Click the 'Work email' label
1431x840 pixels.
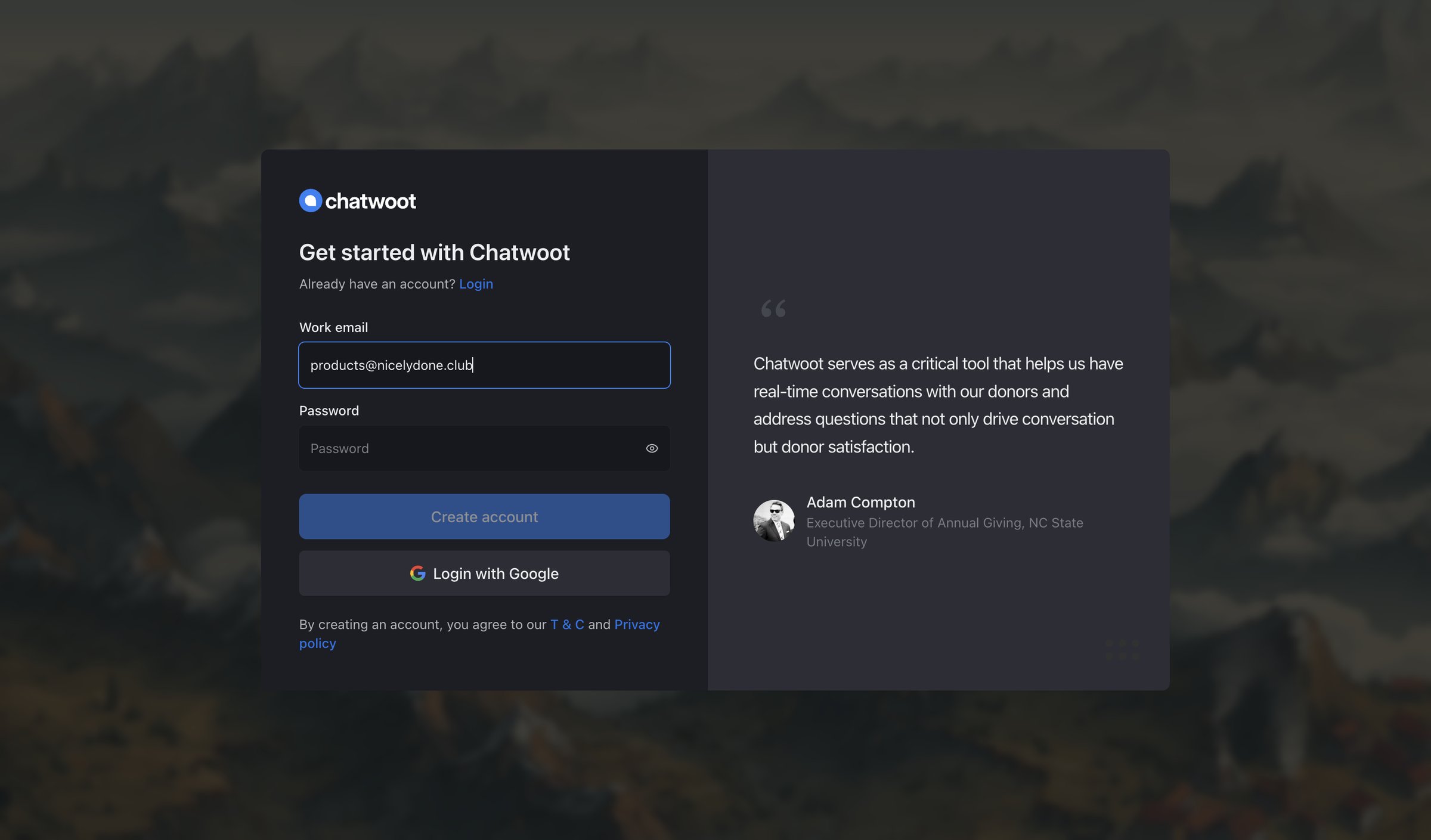[333, 327]
